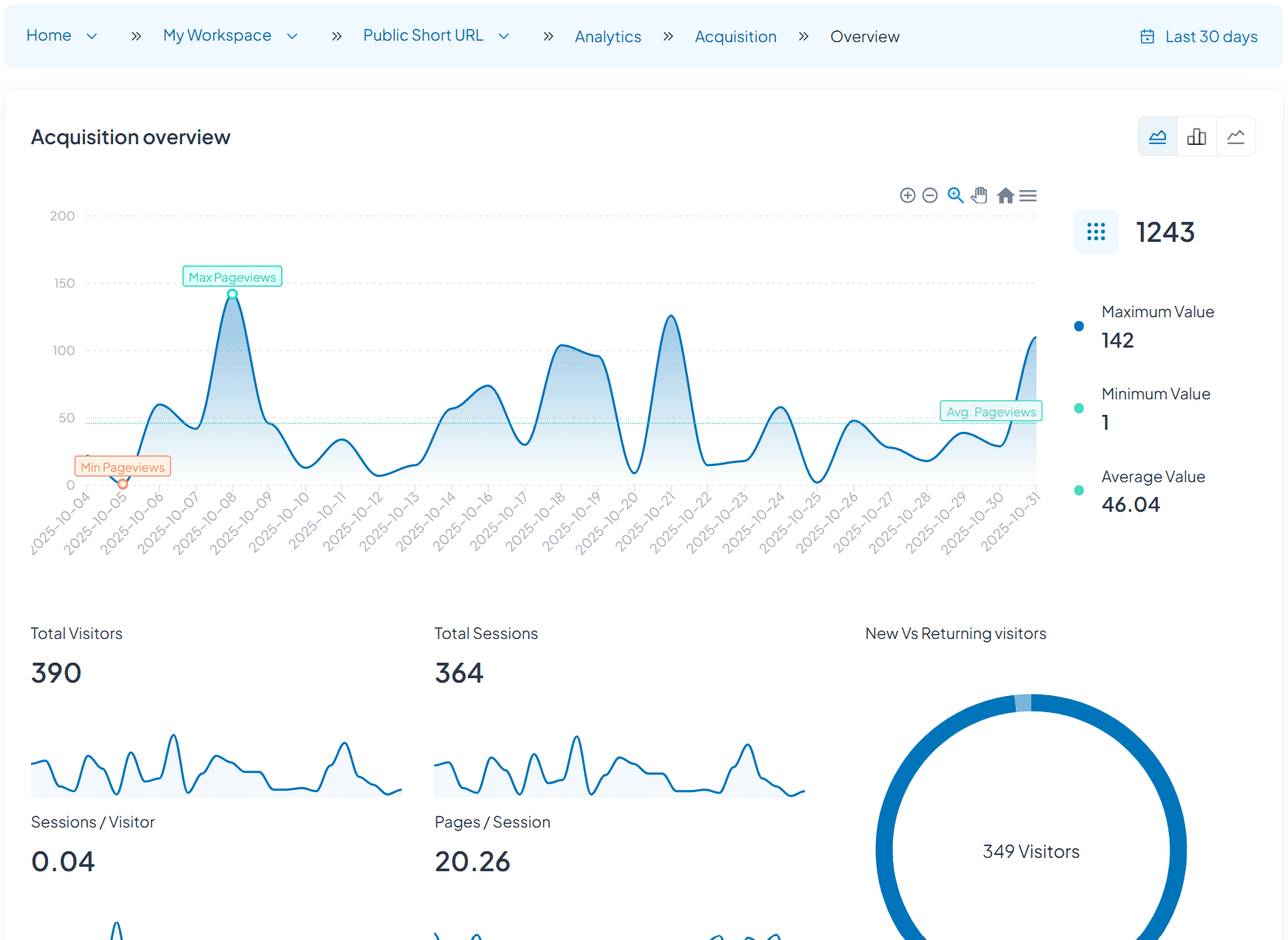Navigate to Acquisition breadcrumb
Screen dimensions: 1288x940
[736, 37]
